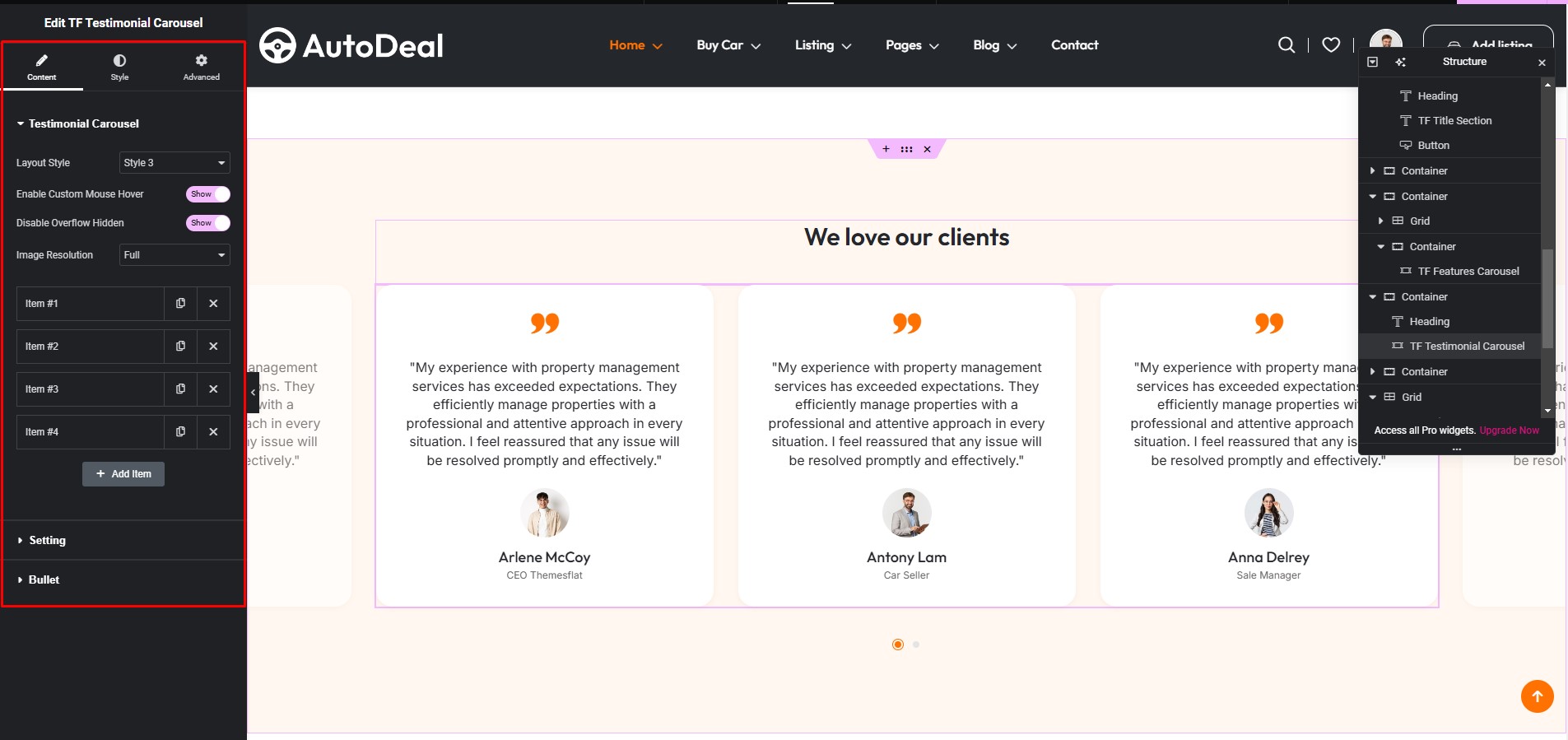Duplicate Item #3
The height and width of the screenshot is (740, 1568).
pos(180,389)
